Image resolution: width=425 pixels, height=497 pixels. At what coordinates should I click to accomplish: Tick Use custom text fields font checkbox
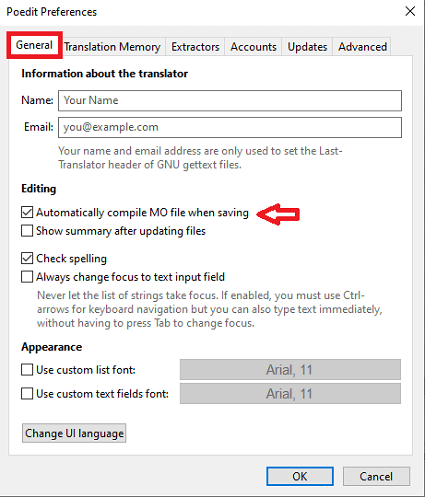click(27, 394)
